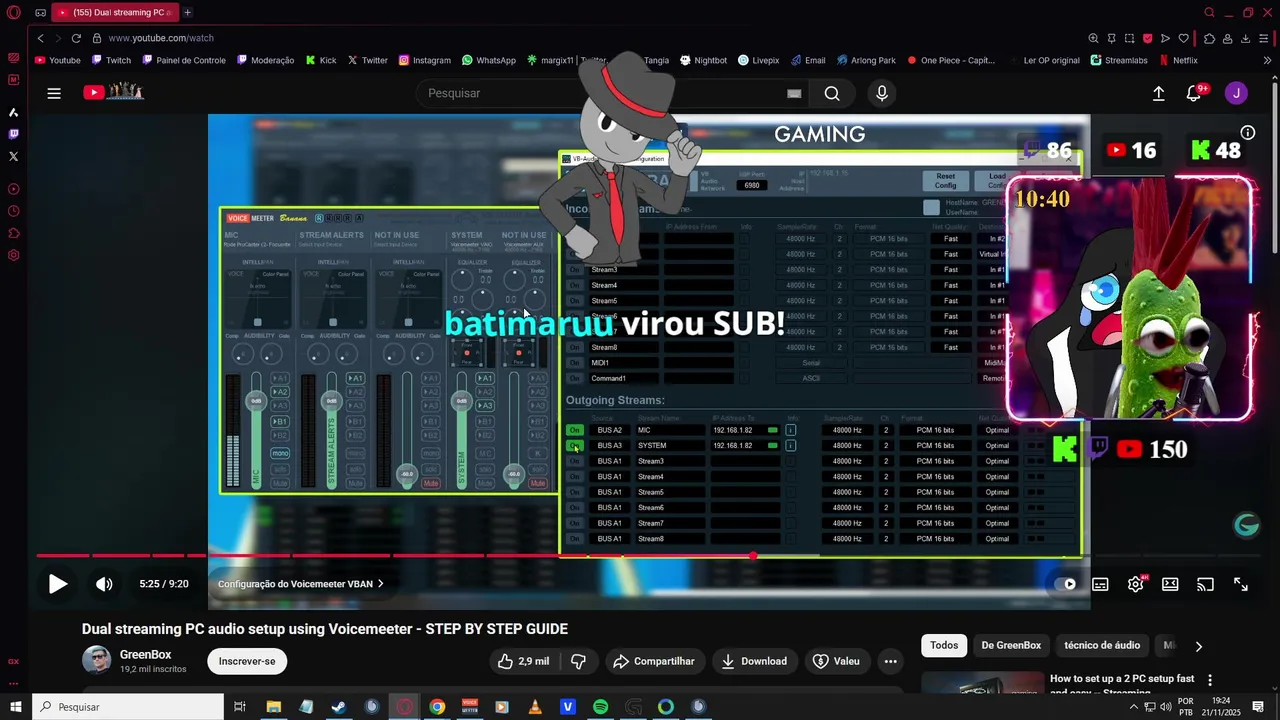Show the video info card icon
The image size is (1280, 720).
click(x=1248, y=132)
